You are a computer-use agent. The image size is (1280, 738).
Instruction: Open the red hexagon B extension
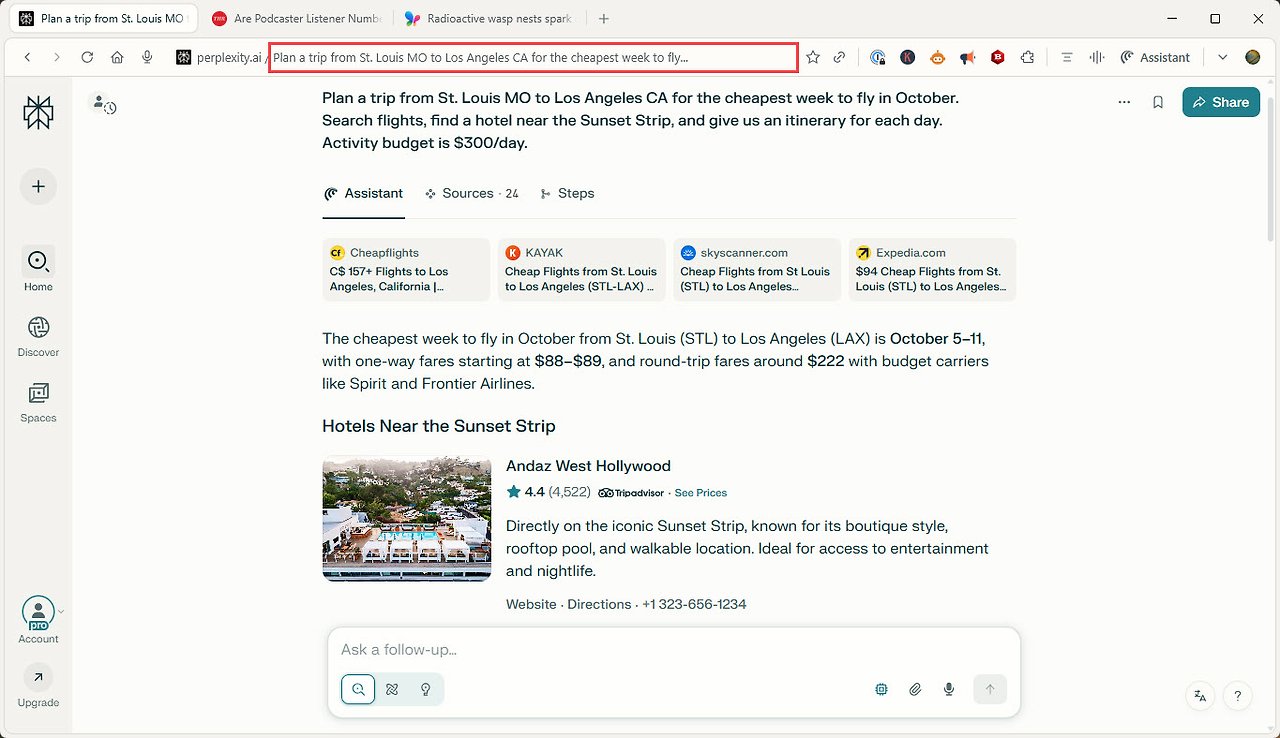[997, 58]
